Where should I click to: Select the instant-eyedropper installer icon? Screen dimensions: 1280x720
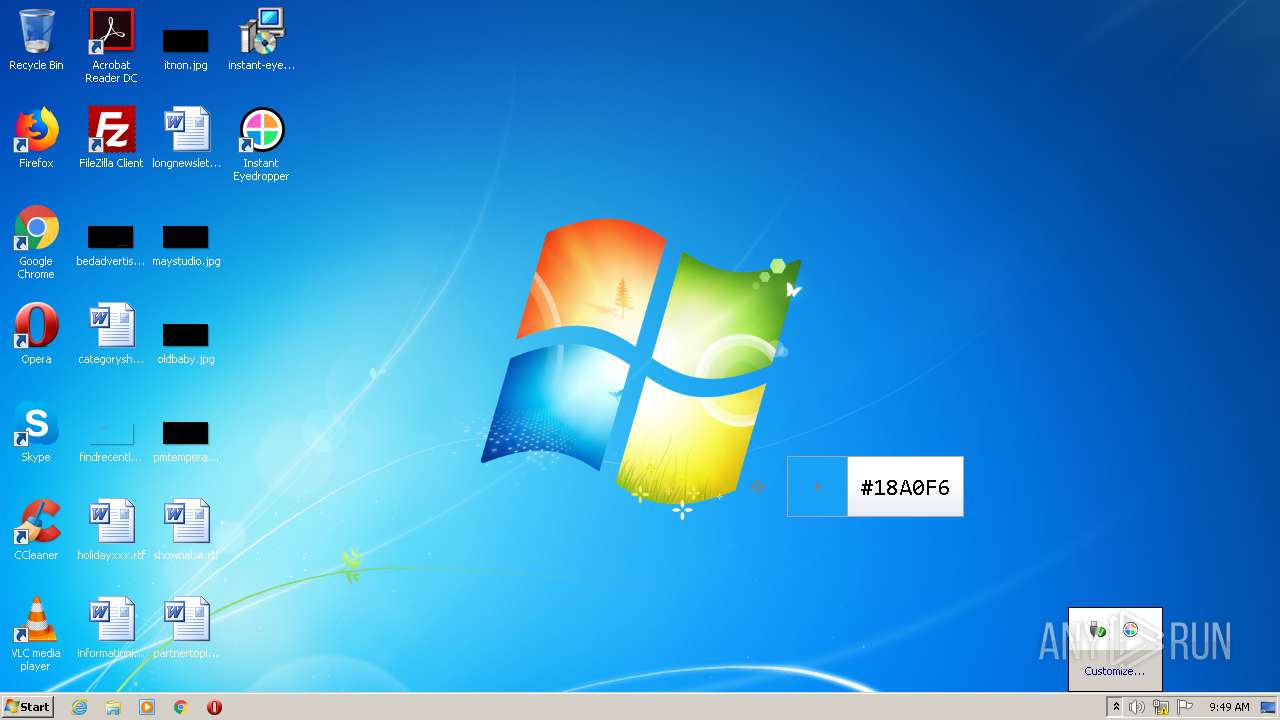[261, 40]
